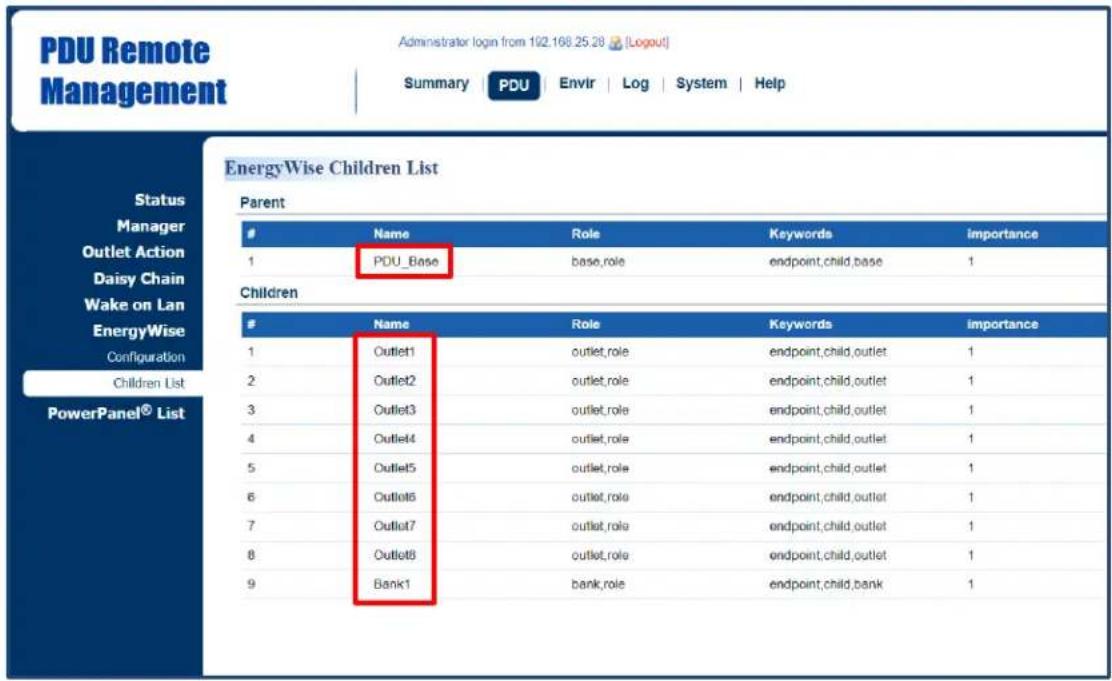Select Outlet Action in the sidebar
Viewport: 1112px width, 681px height.
pyautogui.click(x=133, y=253)
